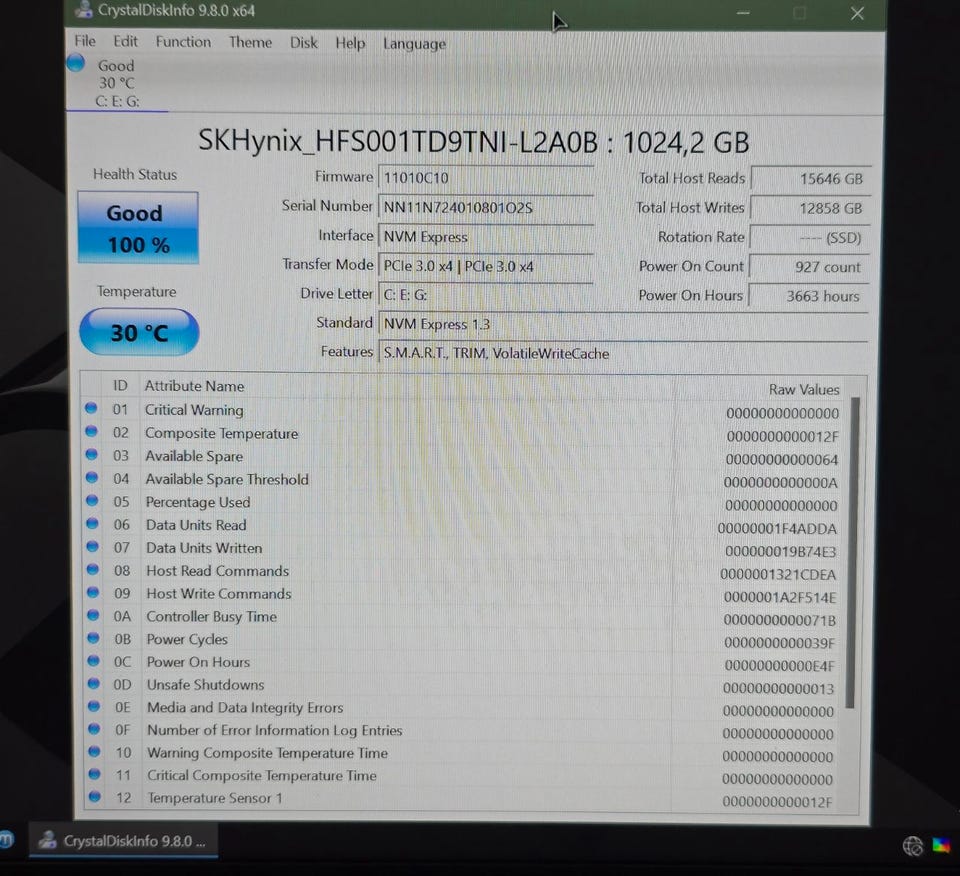Click Total Host Writes value 12858 GB
Image resolution: width=960 pixels, height=876 pixels.
810,208
